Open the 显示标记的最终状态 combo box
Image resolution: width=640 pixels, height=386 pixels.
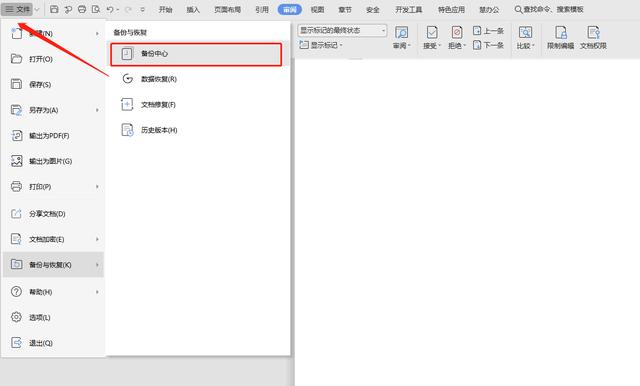click(342, 31)
